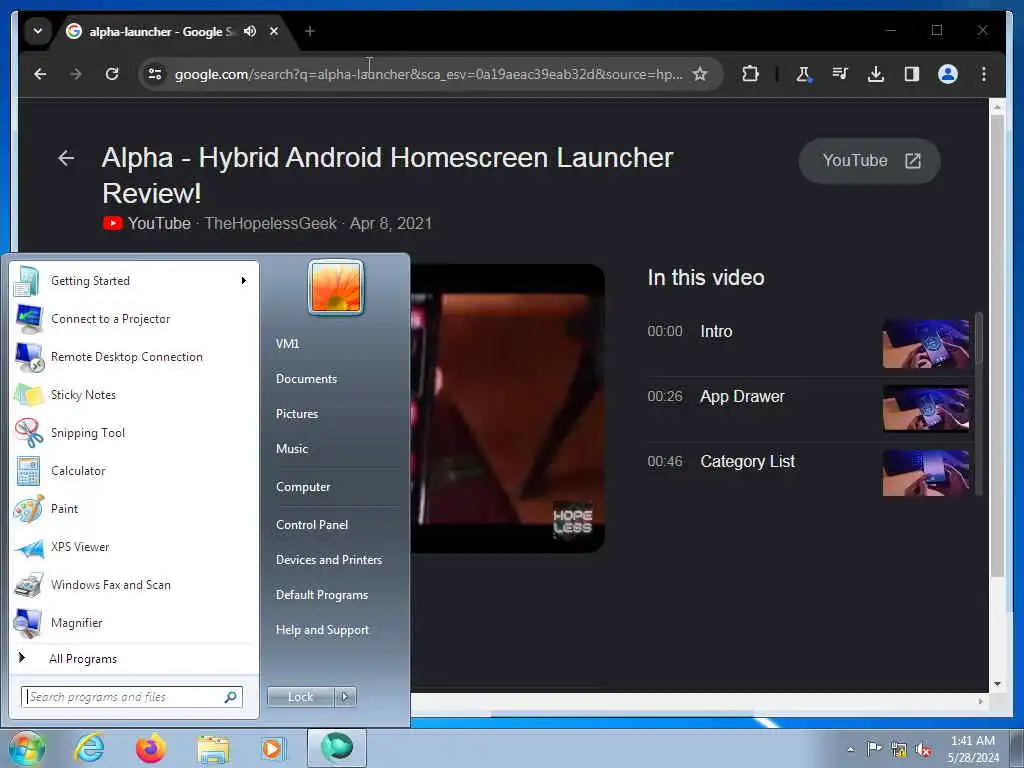Click the address bar URL field
The height and width of the screenshot is (768, 1024).
(428, 74)
